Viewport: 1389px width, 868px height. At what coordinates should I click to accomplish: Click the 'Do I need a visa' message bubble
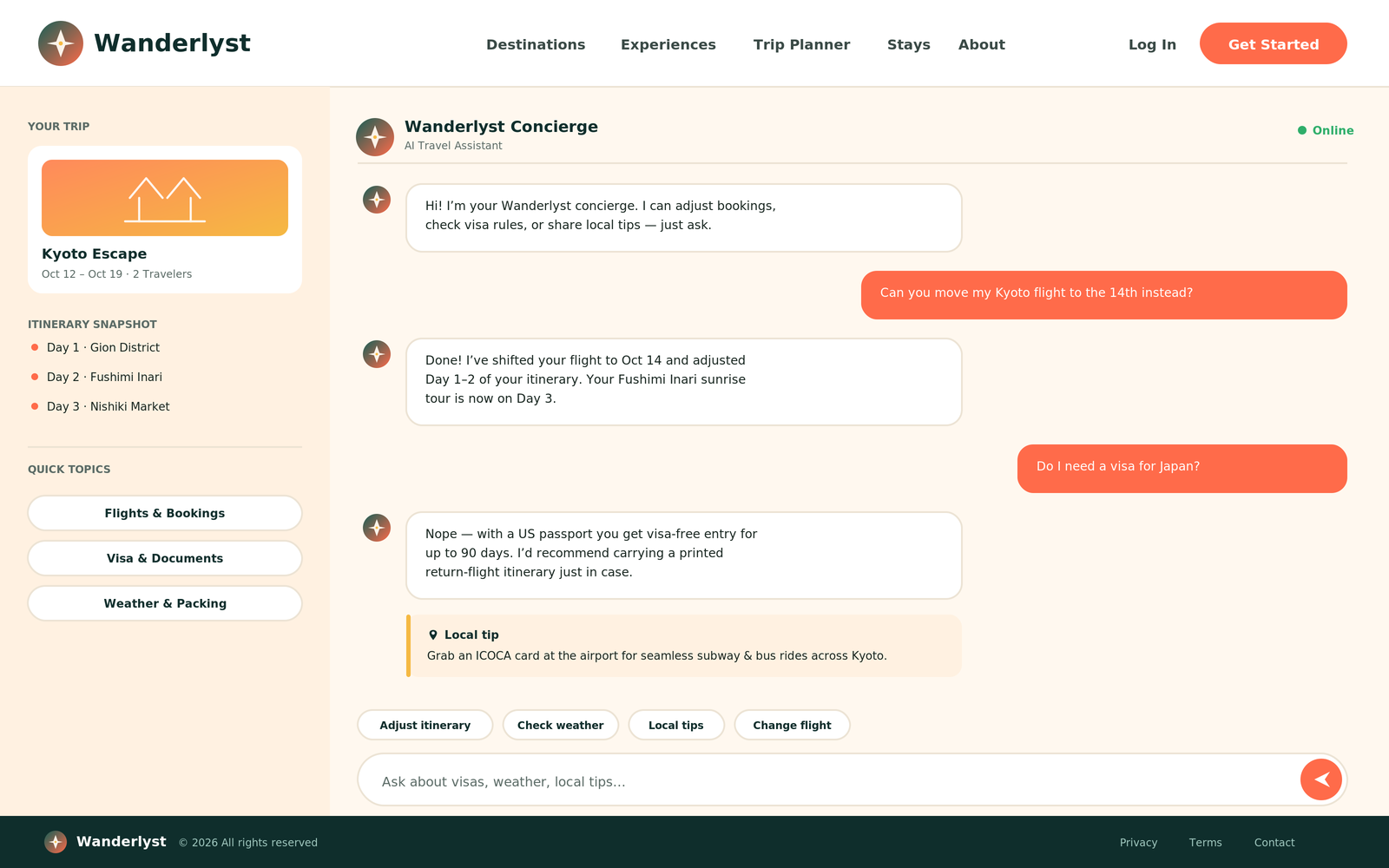coord(1182,469)
